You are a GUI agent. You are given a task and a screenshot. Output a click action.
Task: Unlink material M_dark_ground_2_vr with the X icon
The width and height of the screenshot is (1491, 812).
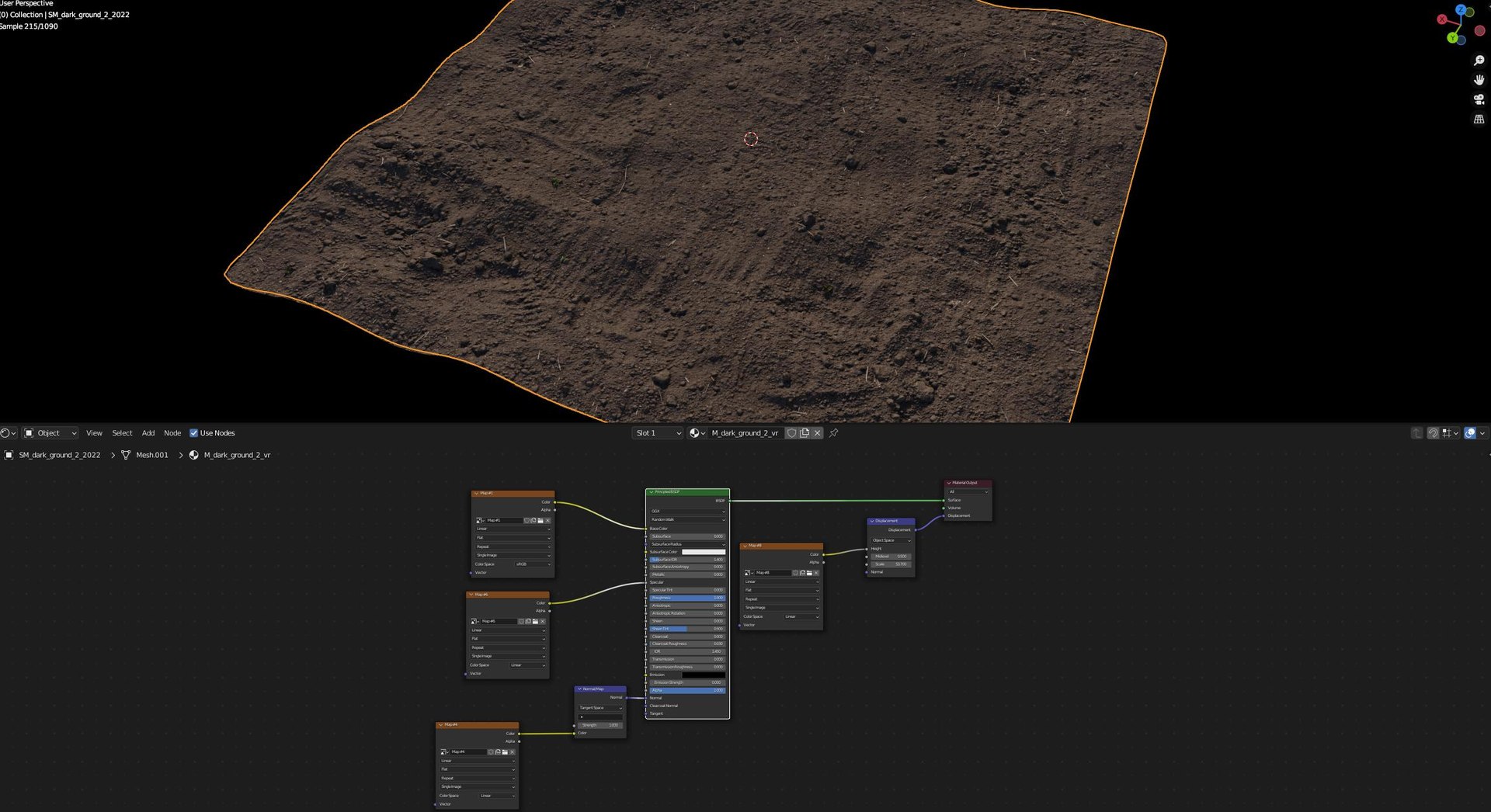coord(817,433)
